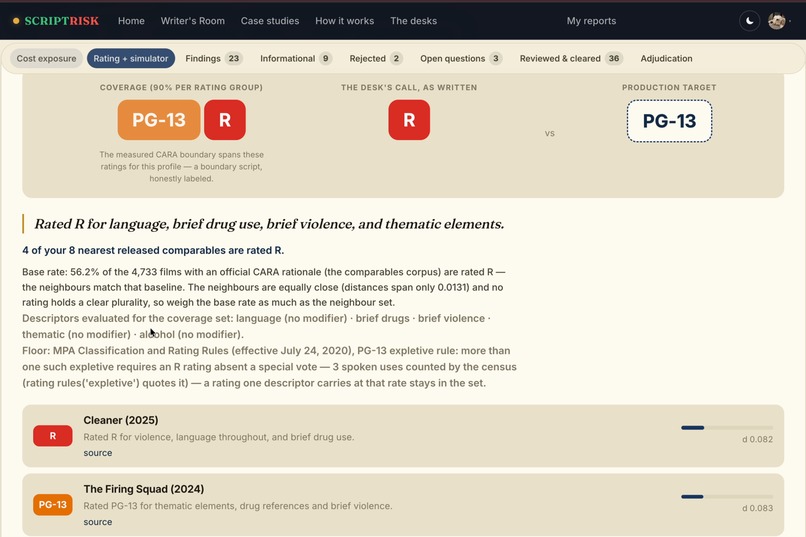
Task: Open the Rejected tab
Action: click(x=375, y=59)
